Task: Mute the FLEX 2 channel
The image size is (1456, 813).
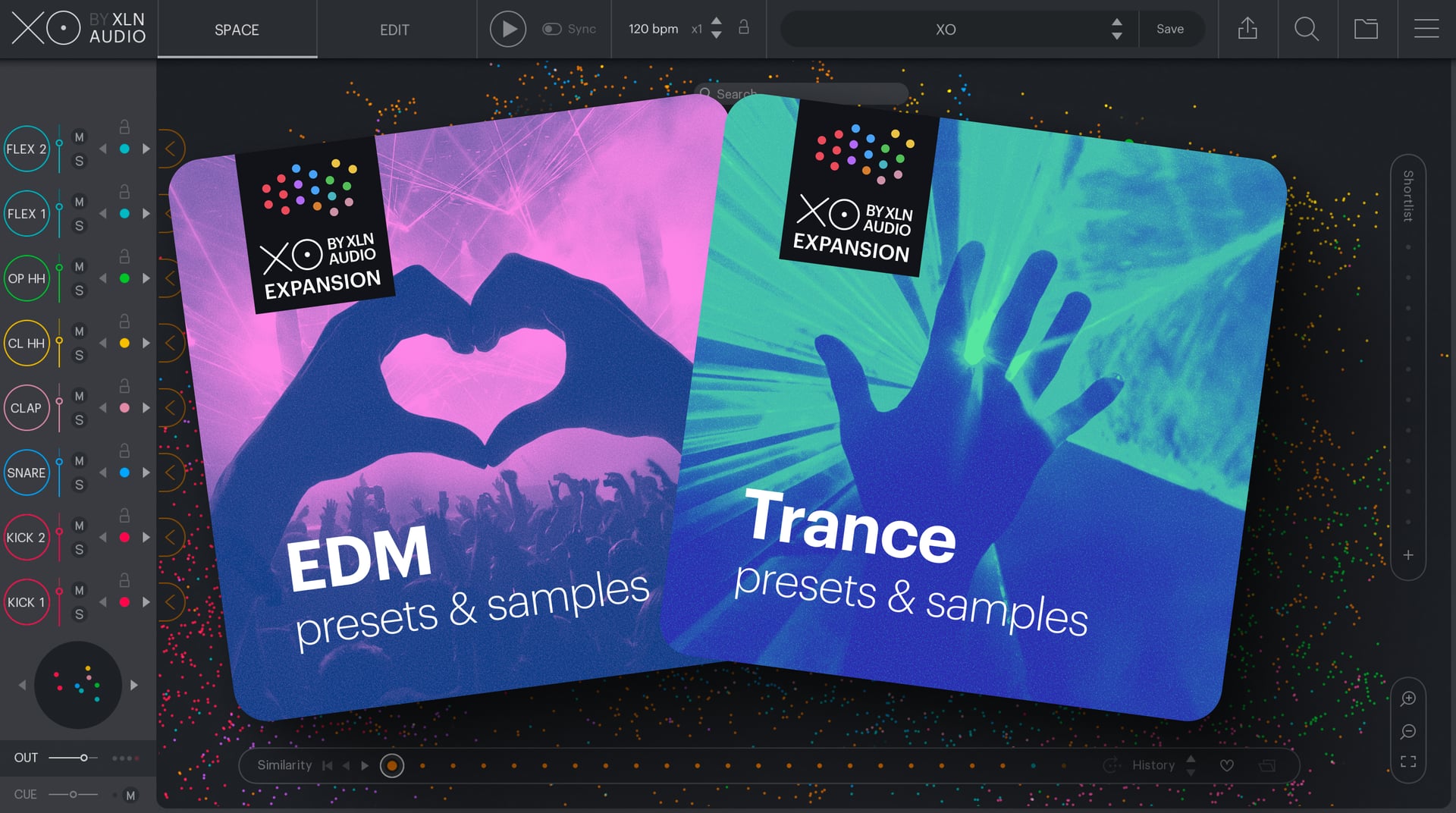Action: pos(79,137)
